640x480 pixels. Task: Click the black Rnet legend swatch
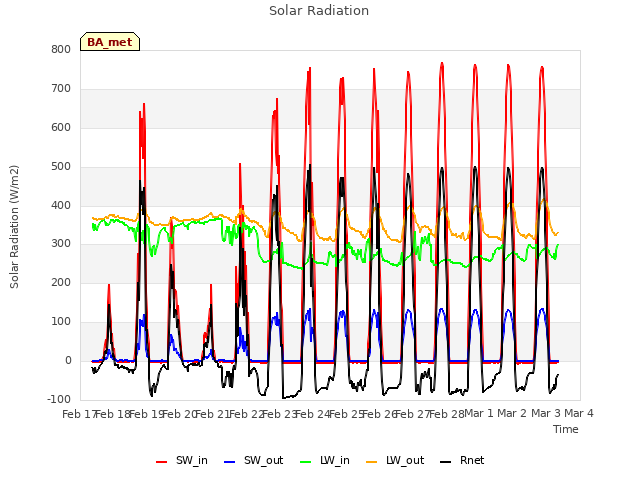click(x=446, y=462)
